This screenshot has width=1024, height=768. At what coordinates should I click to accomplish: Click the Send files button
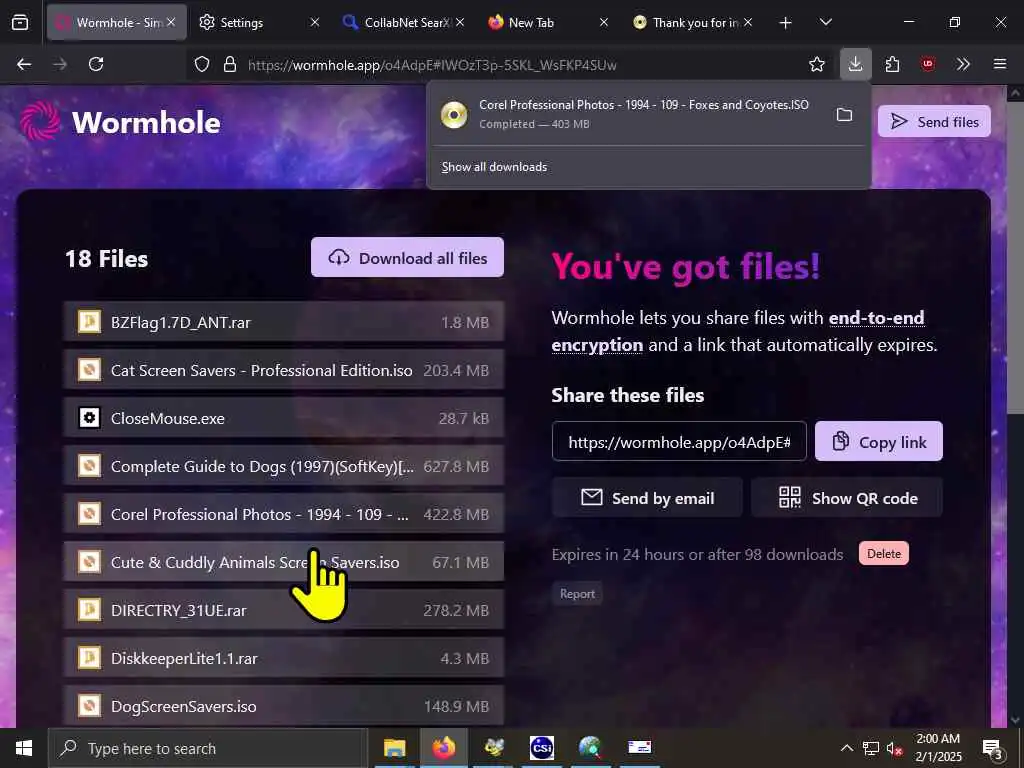[x=934, y=121]
